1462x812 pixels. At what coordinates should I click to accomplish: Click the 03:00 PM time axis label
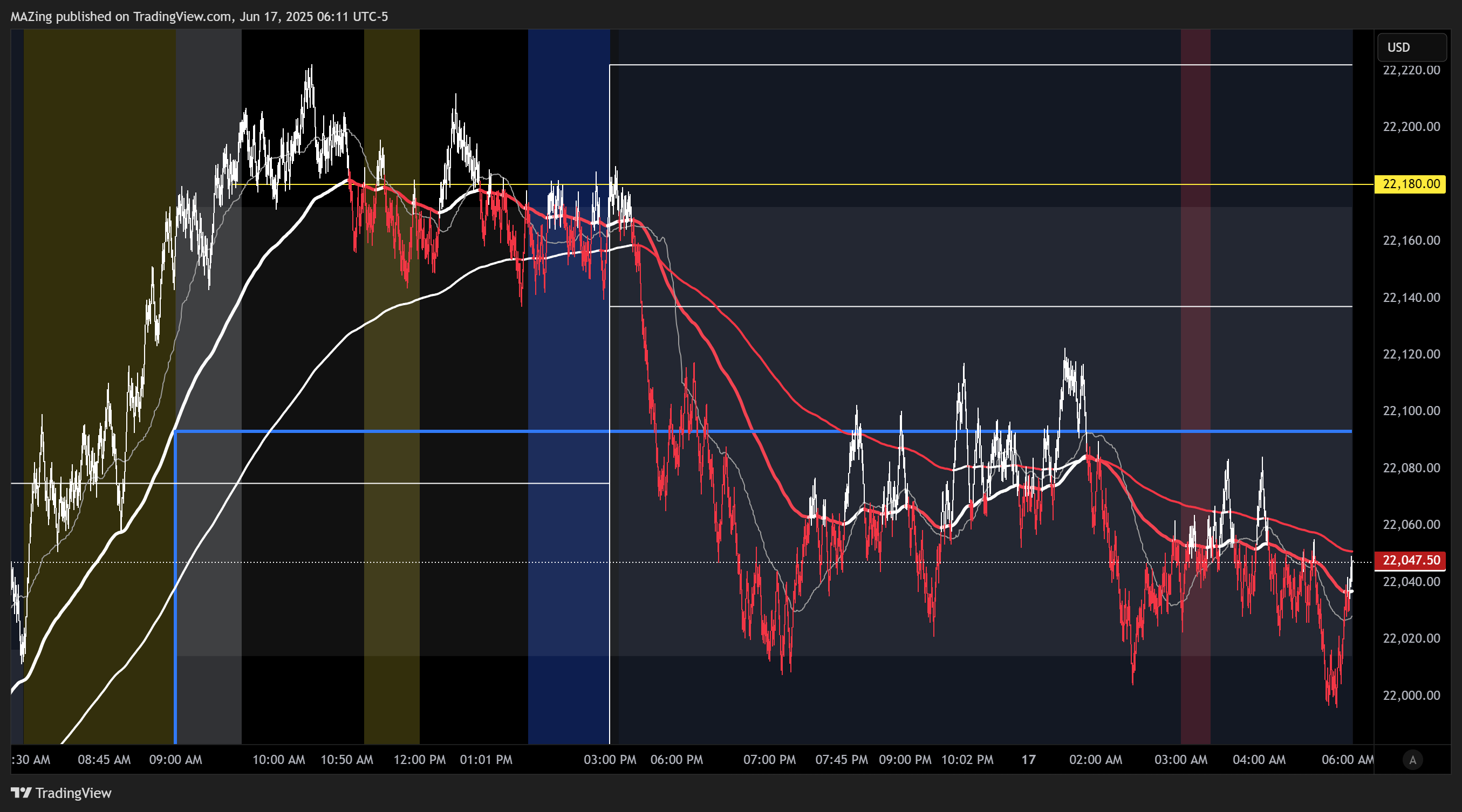click(610, 760)
